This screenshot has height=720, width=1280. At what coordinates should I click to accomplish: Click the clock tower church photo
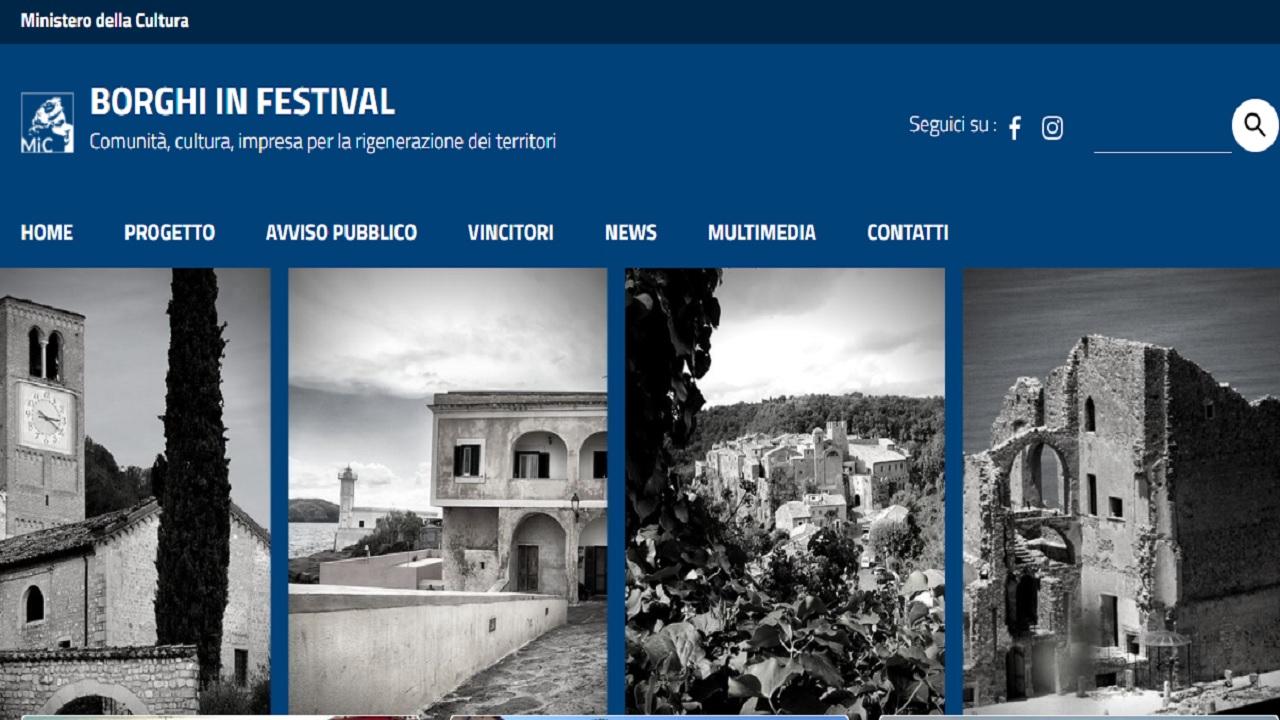[x=135, y=492]
